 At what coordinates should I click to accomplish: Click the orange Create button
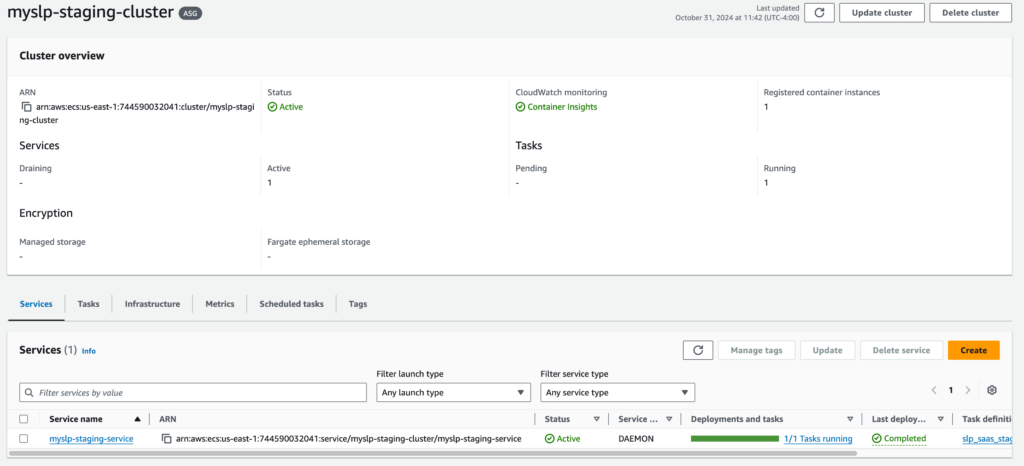(x=974, y=350)
